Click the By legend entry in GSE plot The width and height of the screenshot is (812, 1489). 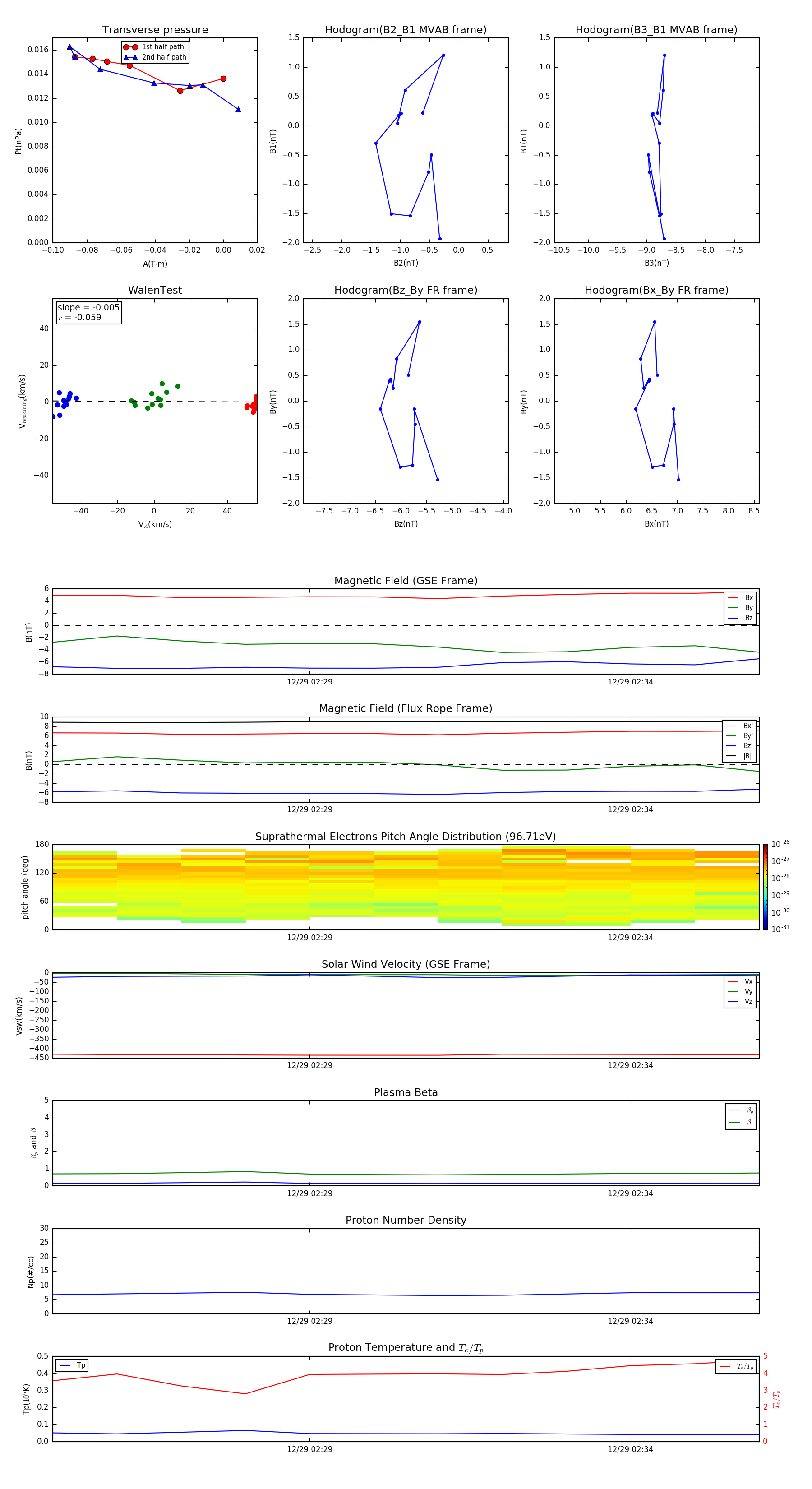coord(740,608)
